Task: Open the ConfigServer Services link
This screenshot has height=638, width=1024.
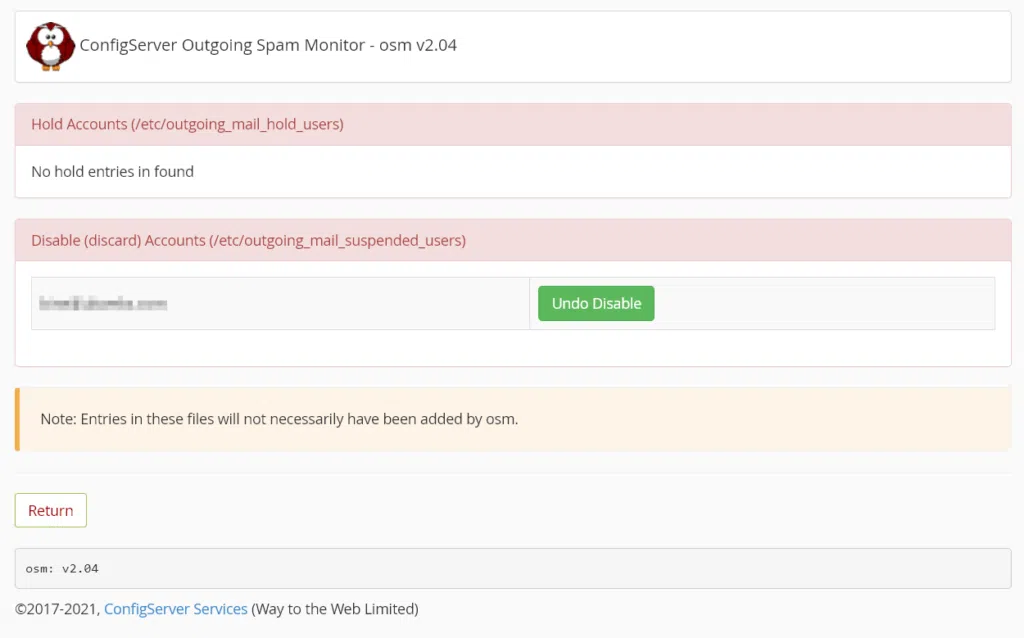Action: pos(176,609)
